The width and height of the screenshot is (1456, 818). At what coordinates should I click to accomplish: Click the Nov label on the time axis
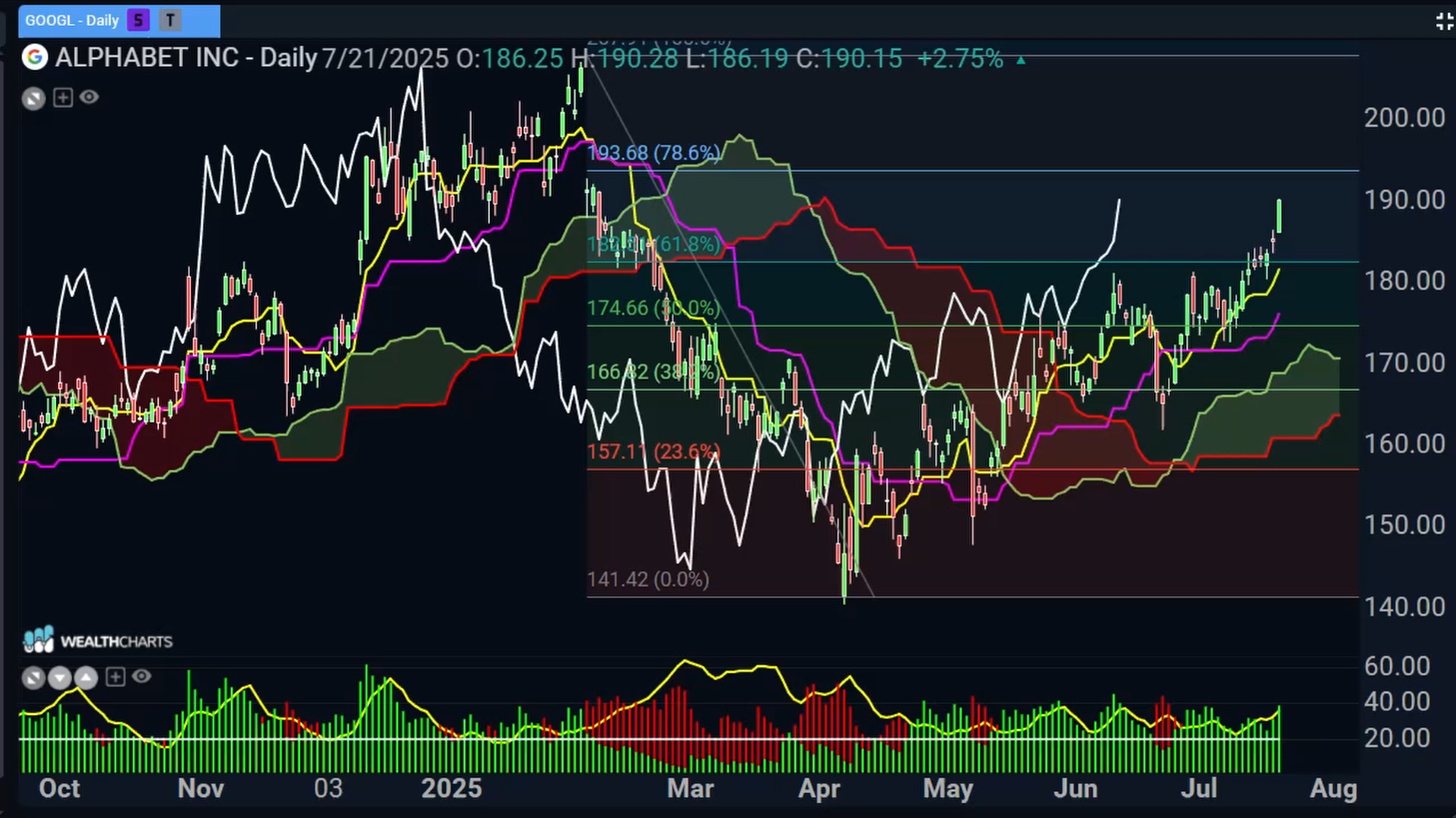click(201, 788)
